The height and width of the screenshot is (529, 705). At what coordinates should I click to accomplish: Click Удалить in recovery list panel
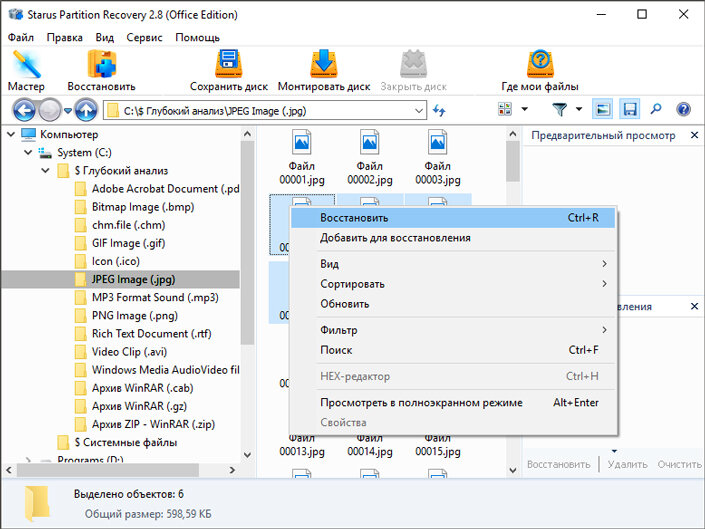[x=628, y=464]
